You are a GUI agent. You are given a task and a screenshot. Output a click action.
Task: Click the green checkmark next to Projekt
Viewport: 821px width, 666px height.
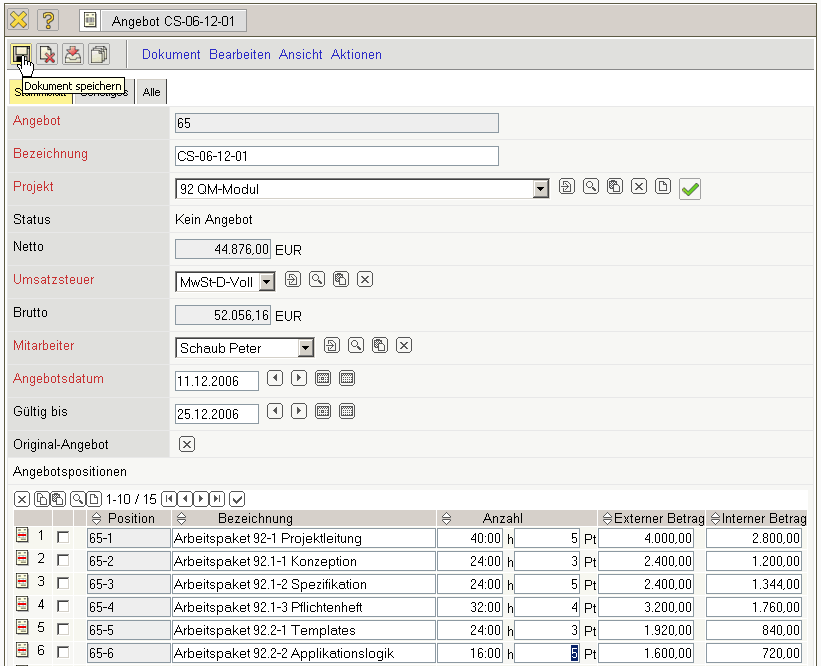(x=690, y=189)
